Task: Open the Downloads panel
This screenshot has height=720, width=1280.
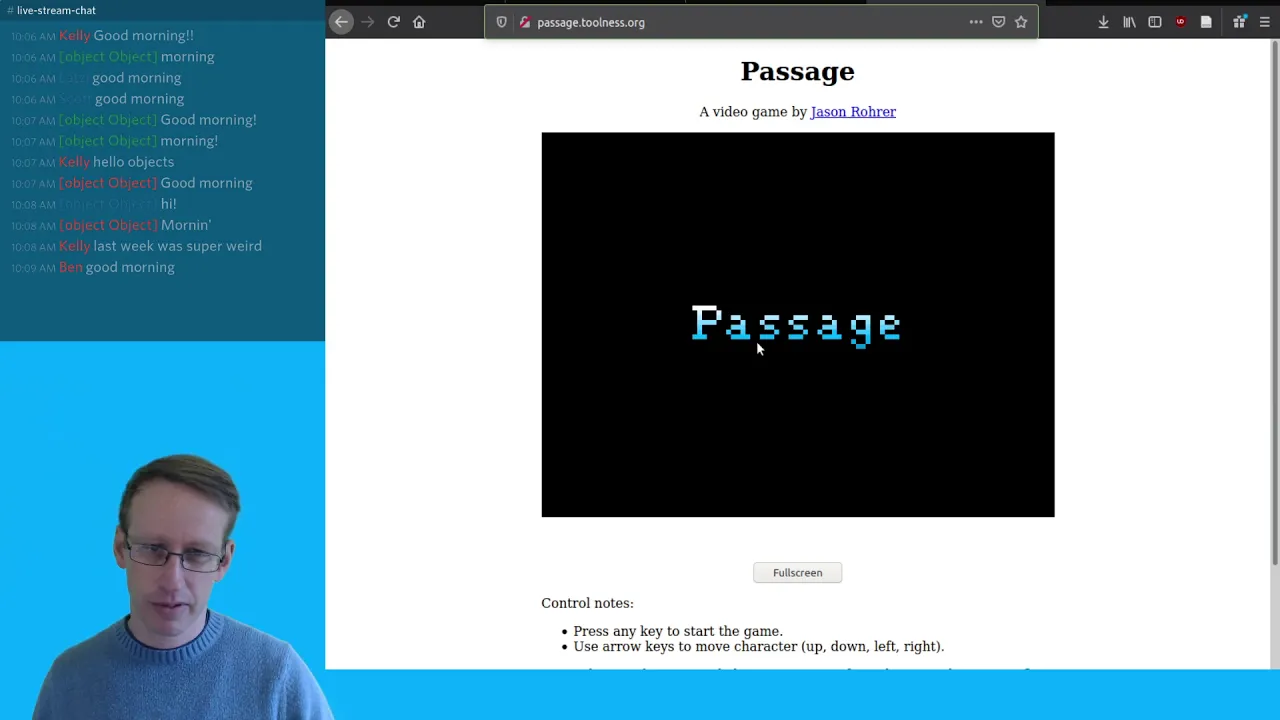Action: pyautogui.click(x=1104, y=22)
